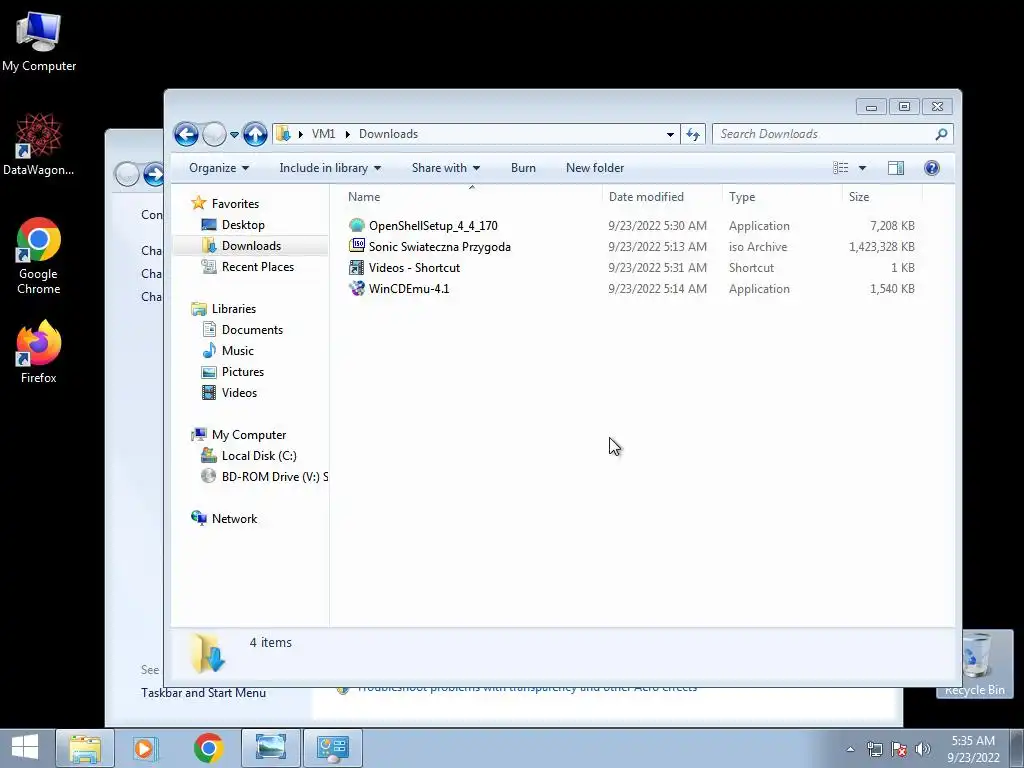Launch Google Chrome desktop shortcut
The height and width of the screenshot is (768, 1024).
[39, 256]
